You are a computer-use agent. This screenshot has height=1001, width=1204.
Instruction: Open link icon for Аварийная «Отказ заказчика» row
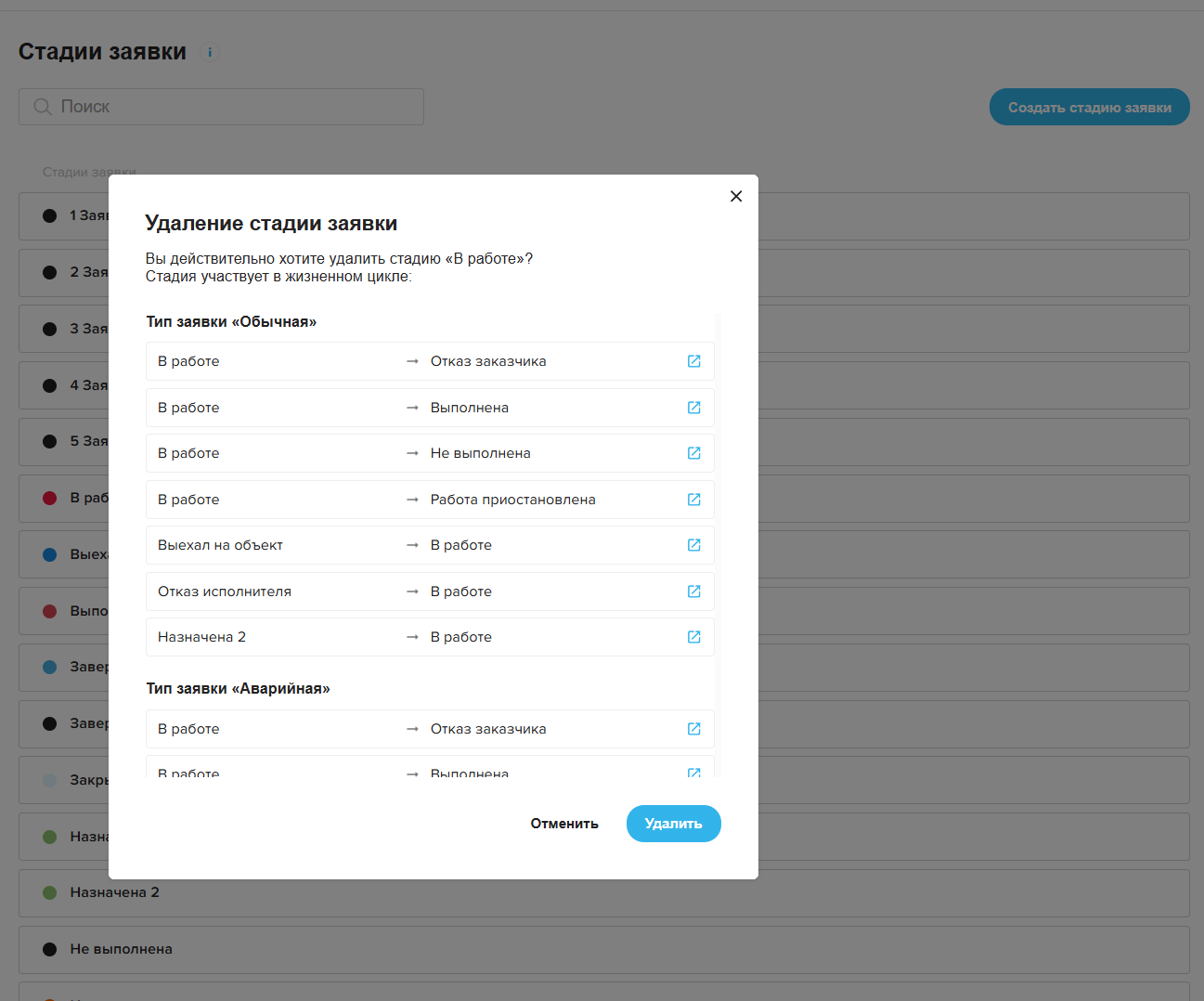pos(693,729)
